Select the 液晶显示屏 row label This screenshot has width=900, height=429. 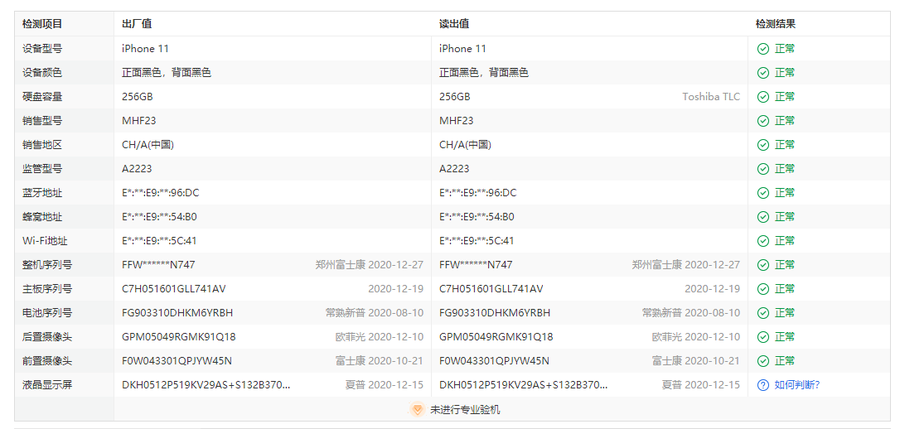point(47,385)
